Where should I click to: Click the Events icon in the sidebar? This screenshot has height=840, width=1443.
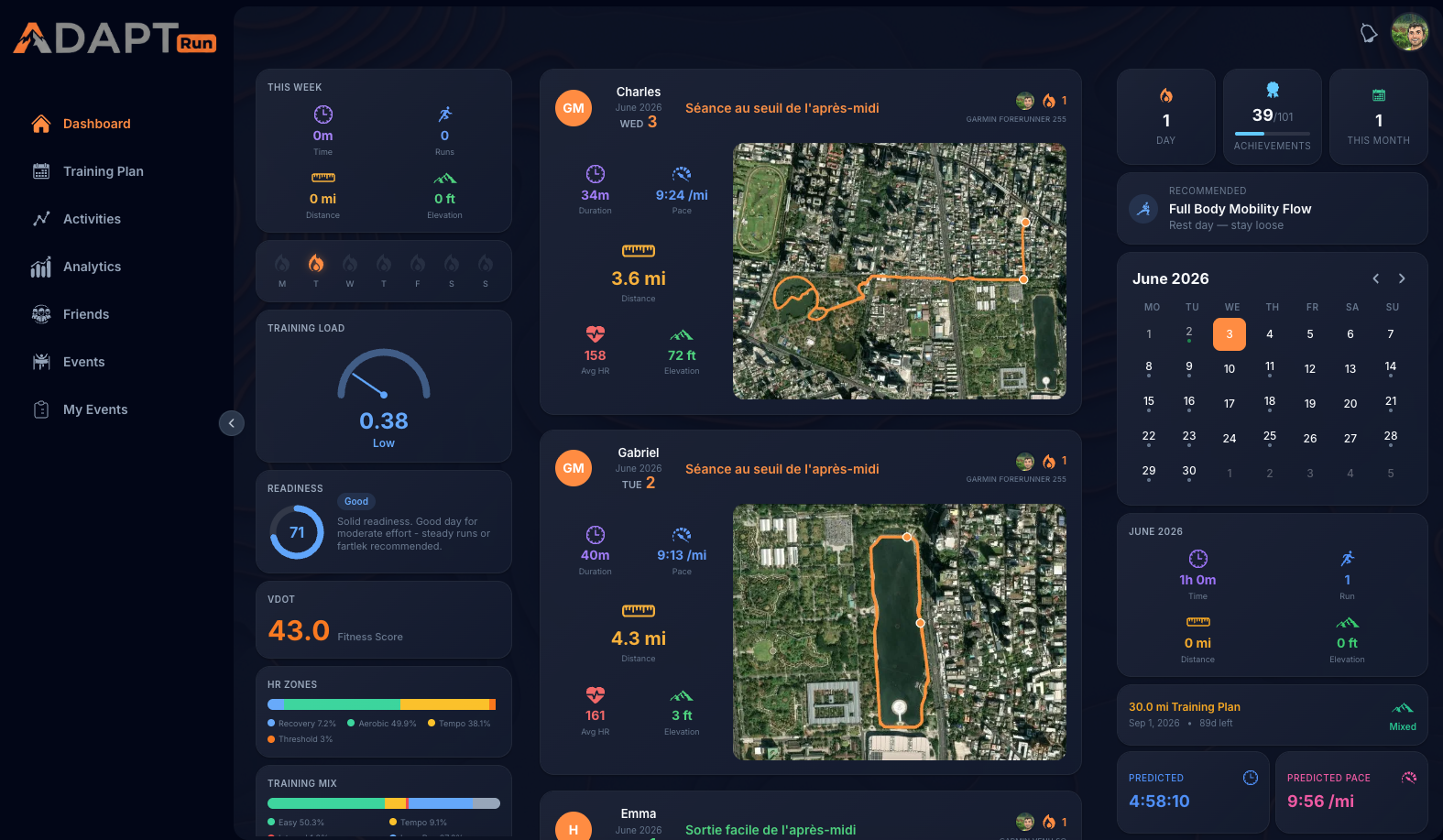pyautogui.click(x=41, y=362)
